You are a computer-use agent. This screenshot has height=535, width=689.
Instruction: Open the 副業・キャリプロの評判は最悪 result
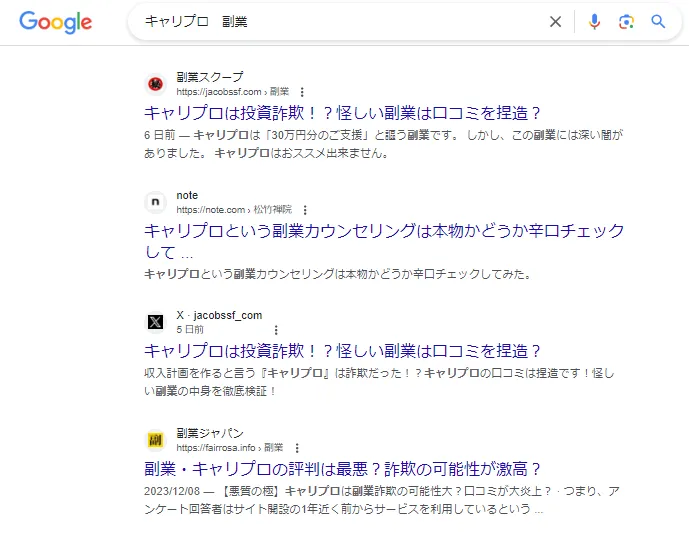pyautogui.click(x=342, y=469)
